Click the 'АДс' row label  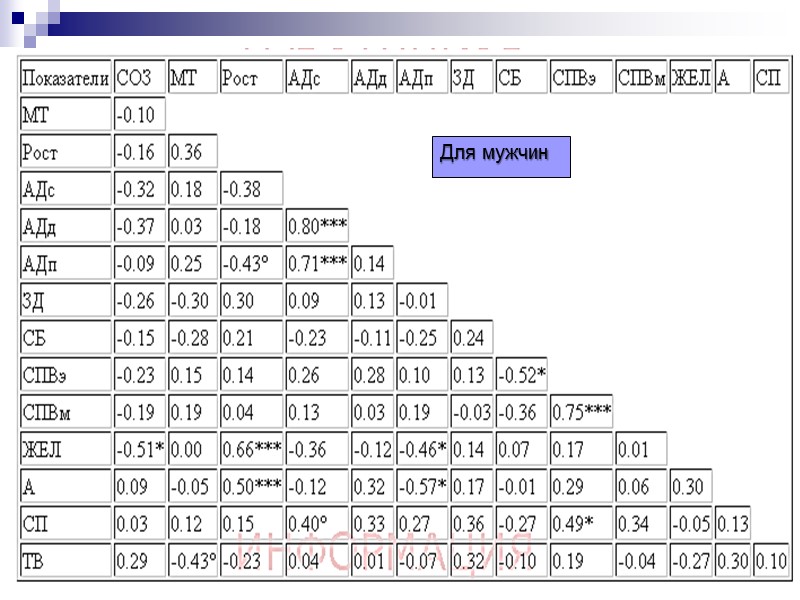[65, 189]
